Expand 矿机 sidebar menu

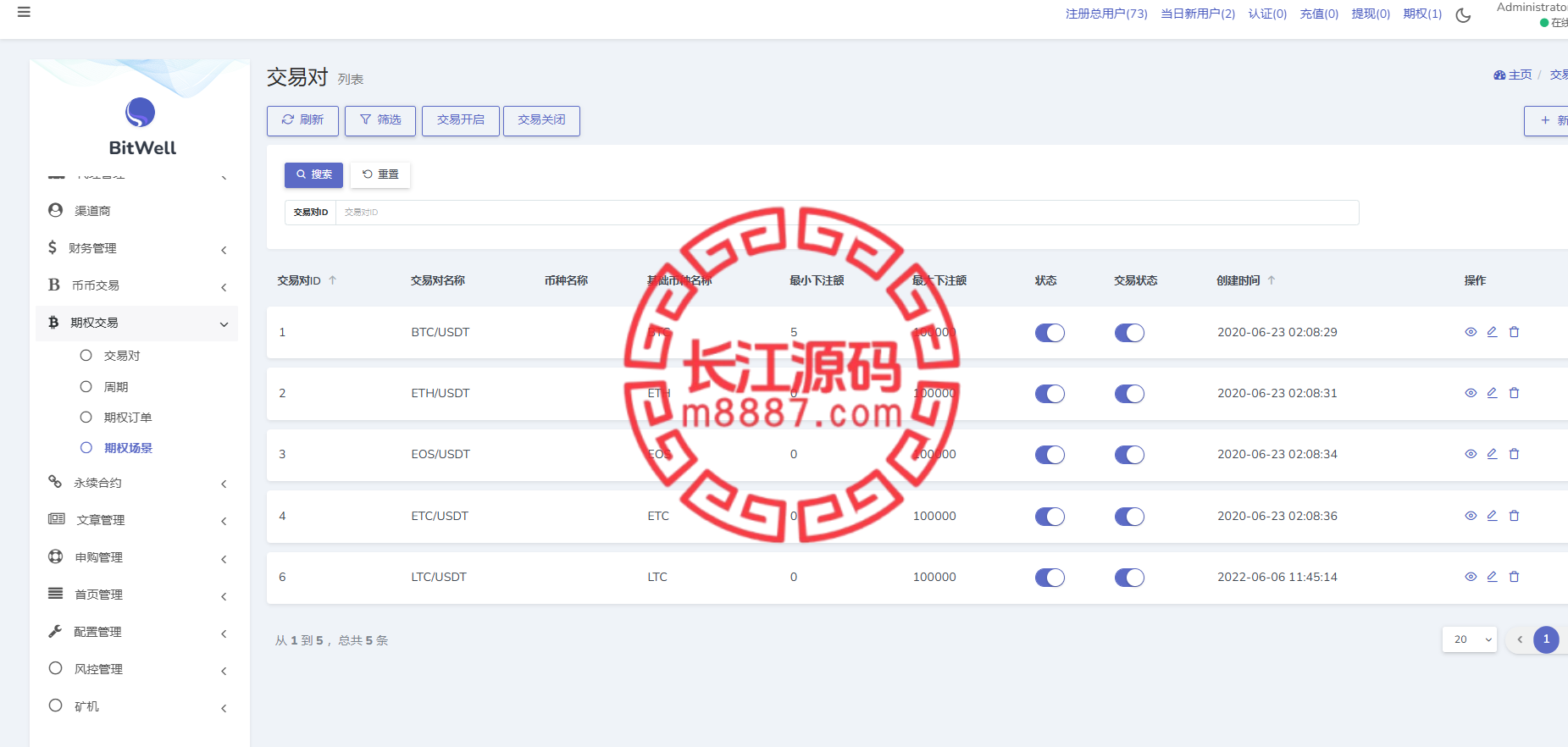pos(136,706)
